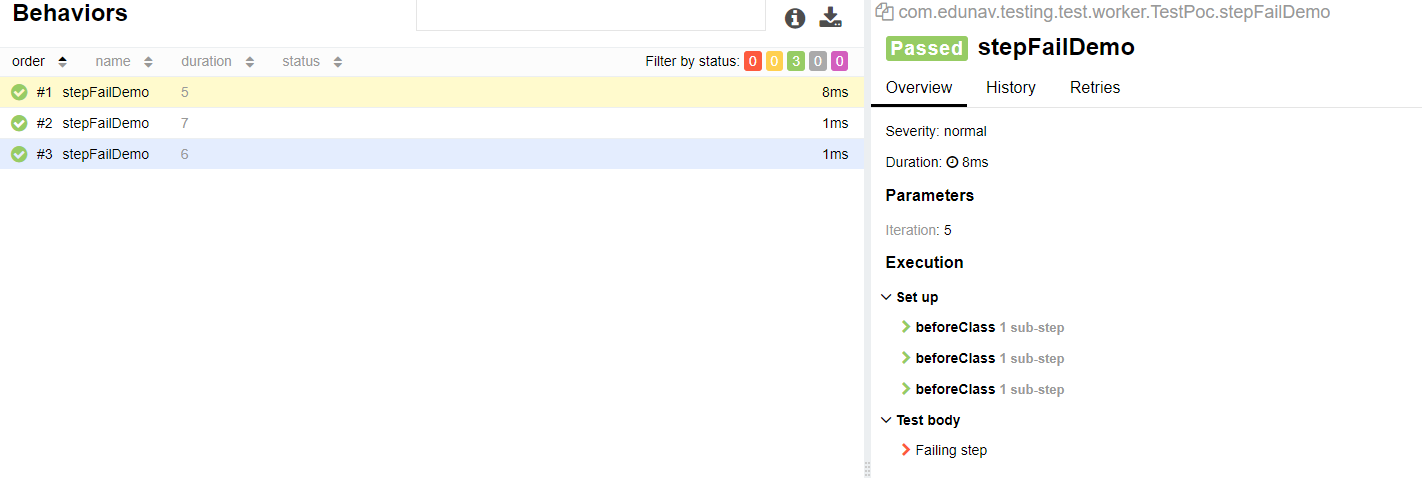Click the Parameters heading
Image resolution: width=1422 pixels, height=478 pixels.
pyautogui.click(x=930, y=195)
